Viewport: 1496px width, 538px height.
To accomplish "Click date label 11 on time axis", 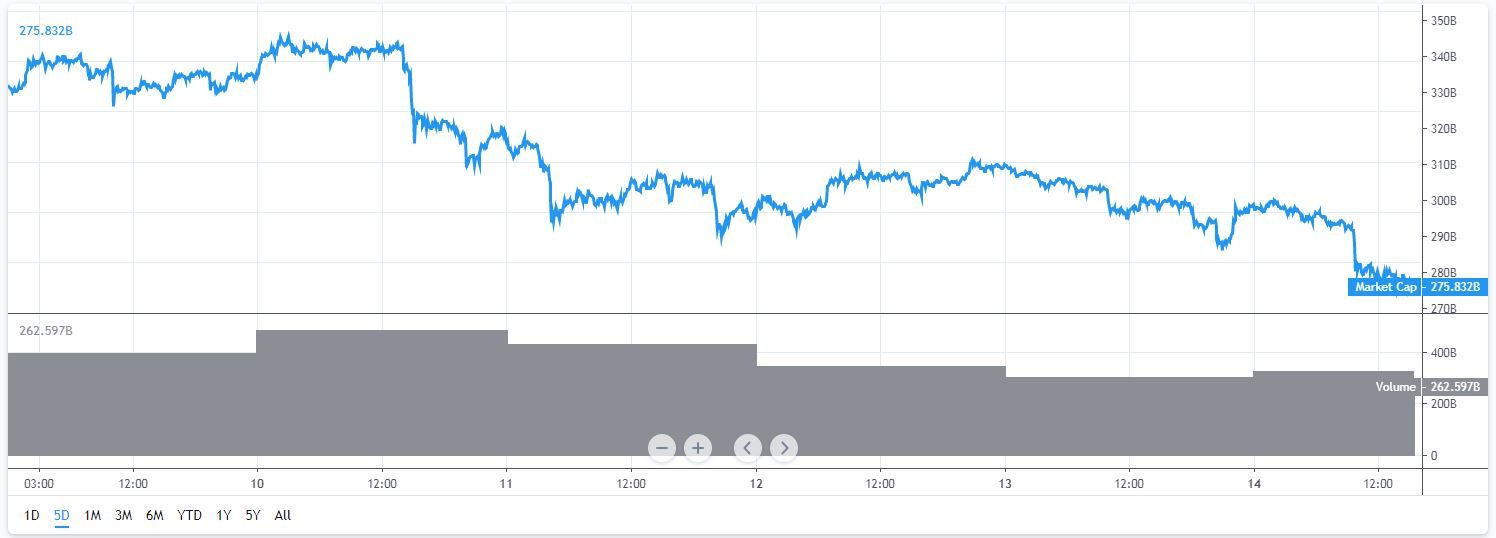I will point(507,483).
